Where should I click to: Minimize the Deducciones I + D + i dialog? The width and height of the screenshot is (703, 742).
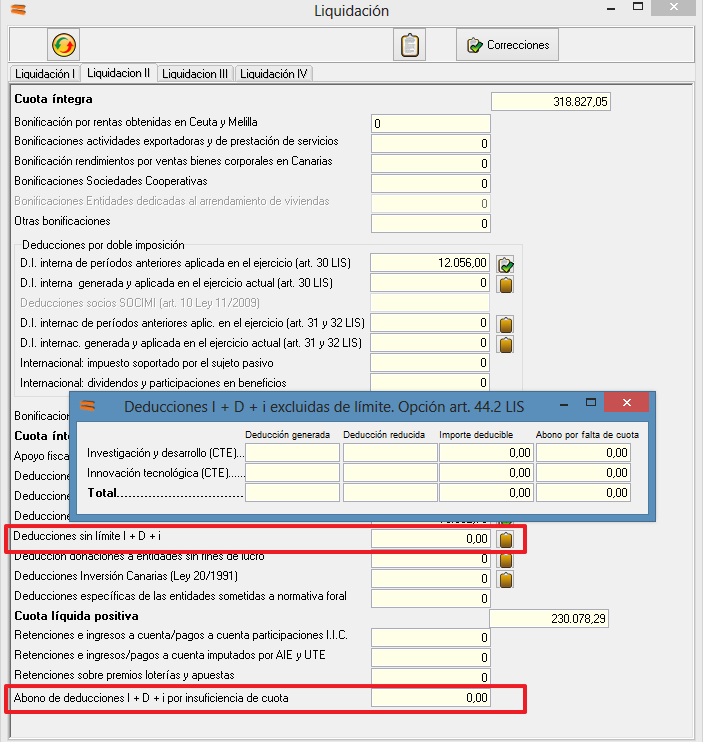564,405
